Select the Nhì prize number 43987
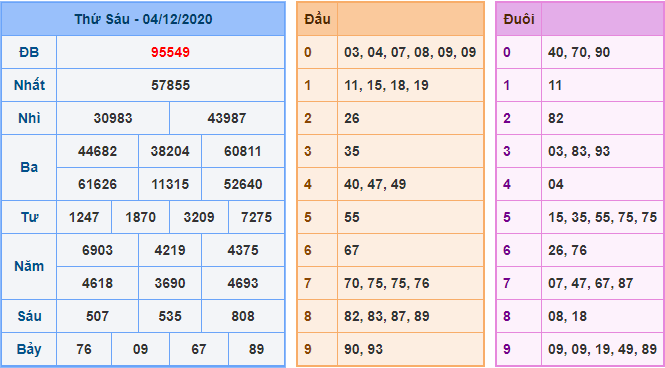 (226, 118)
